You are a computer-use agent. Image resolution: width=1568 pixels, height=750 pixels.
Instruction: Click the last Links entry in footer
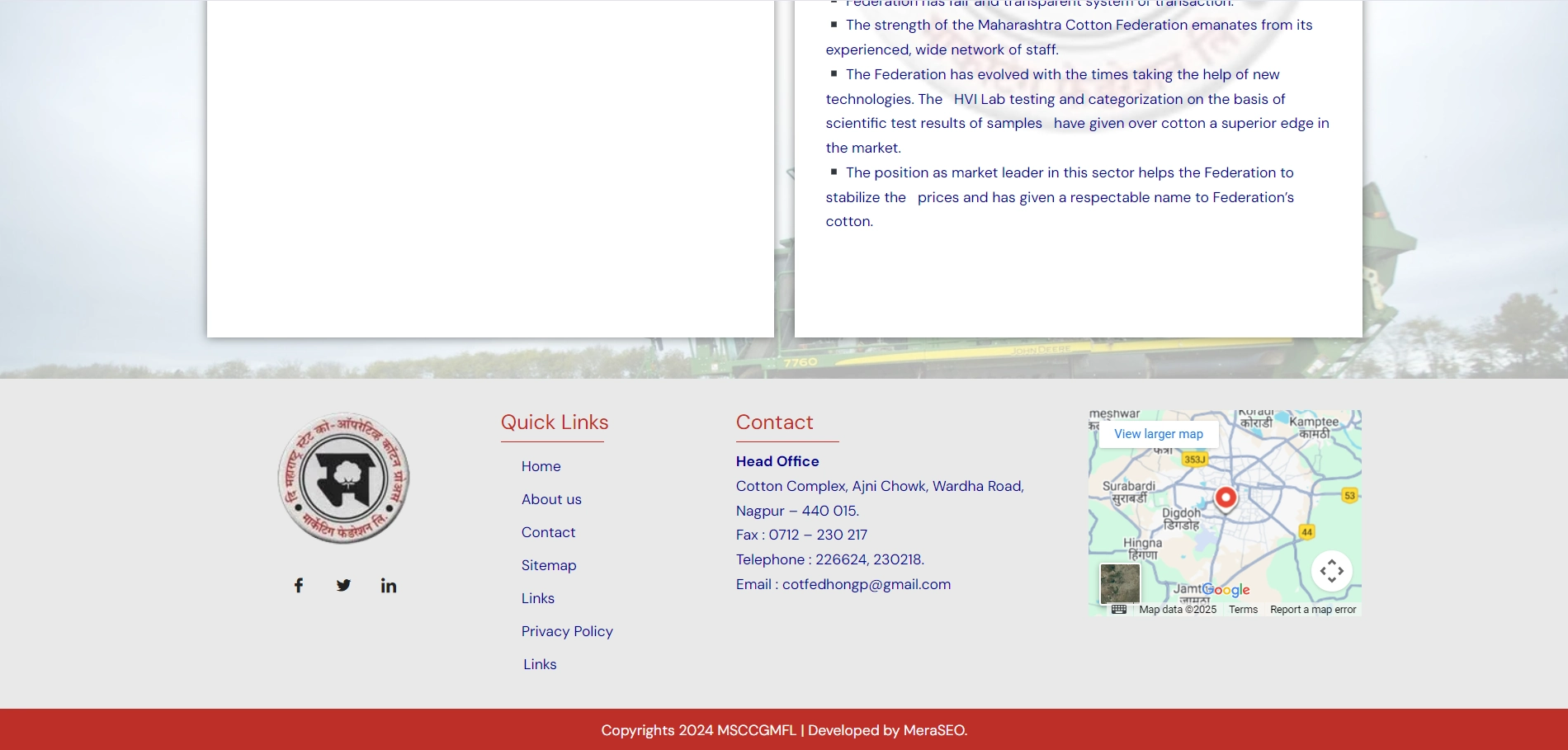pos(540,664)
